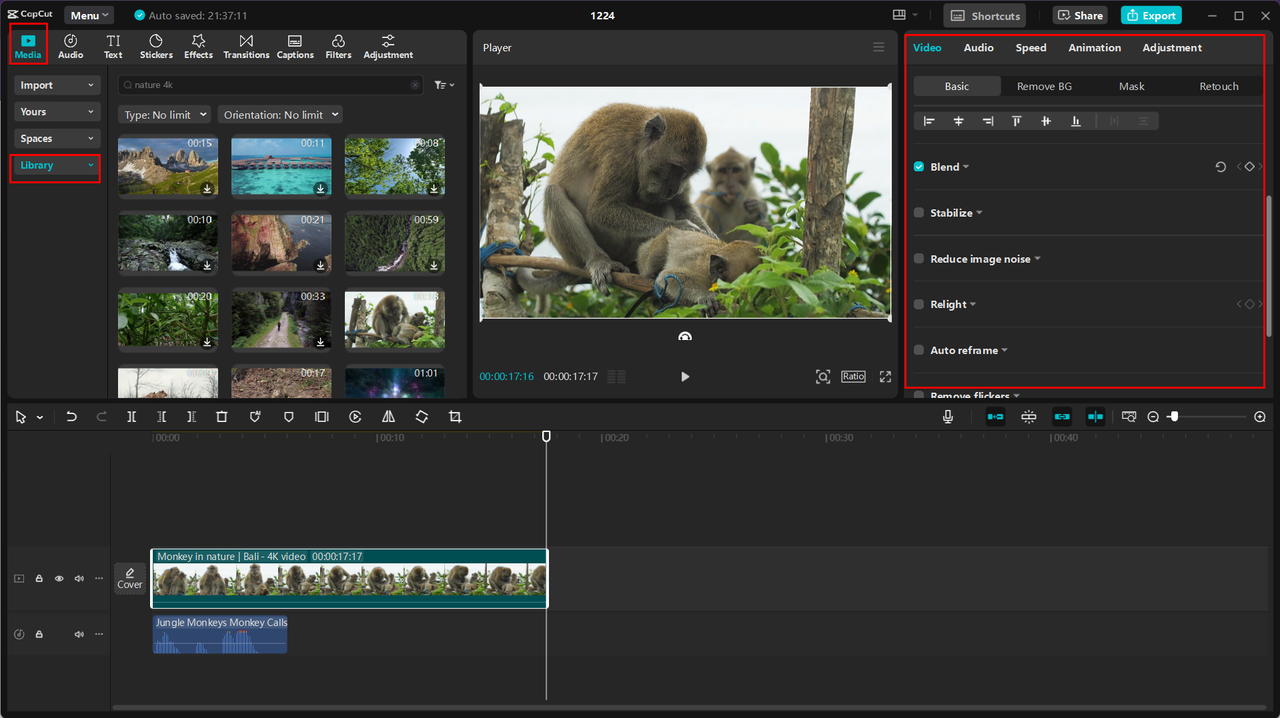
Task: Open selection tool mode dropdown arrow
Action: 40,418
